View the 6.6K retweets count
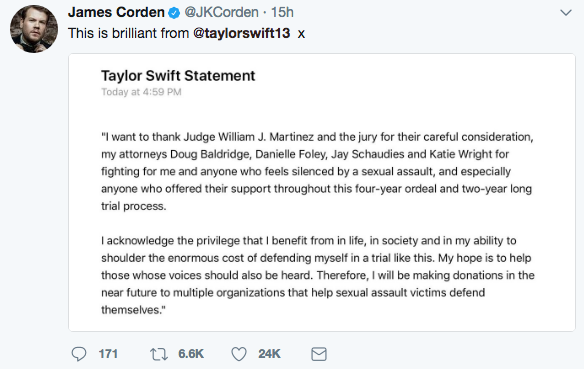The height and width of the screenshot is (369, 584). click(191, 354)
